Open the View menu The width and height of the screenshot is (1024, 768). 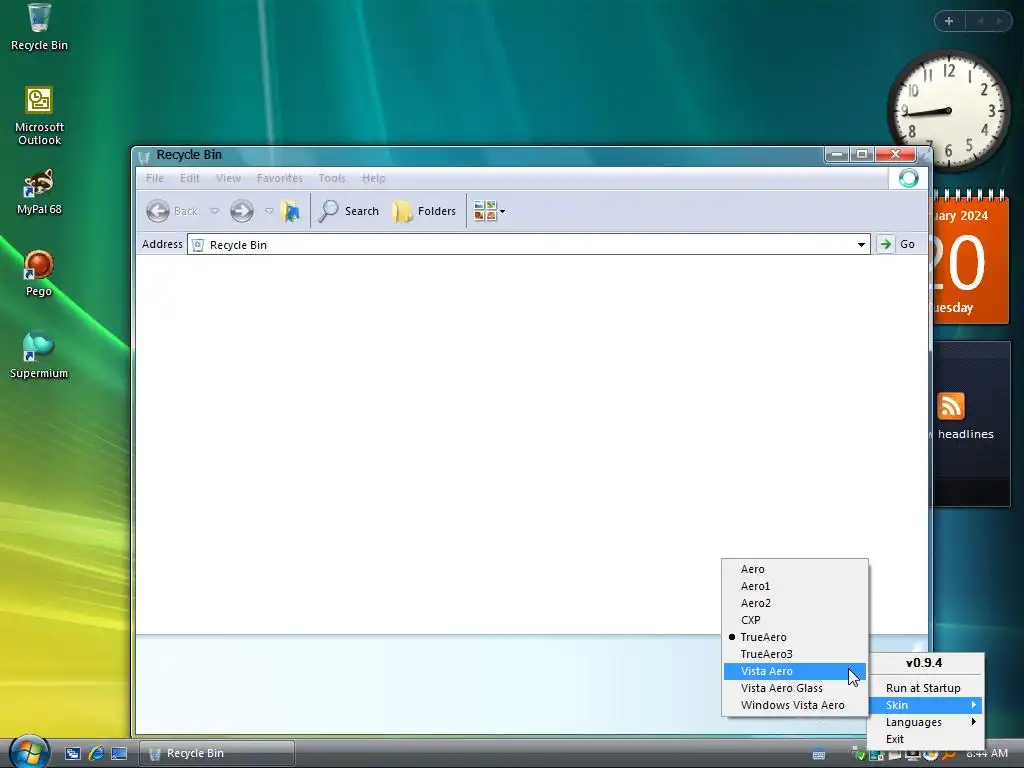click(229, 178)
